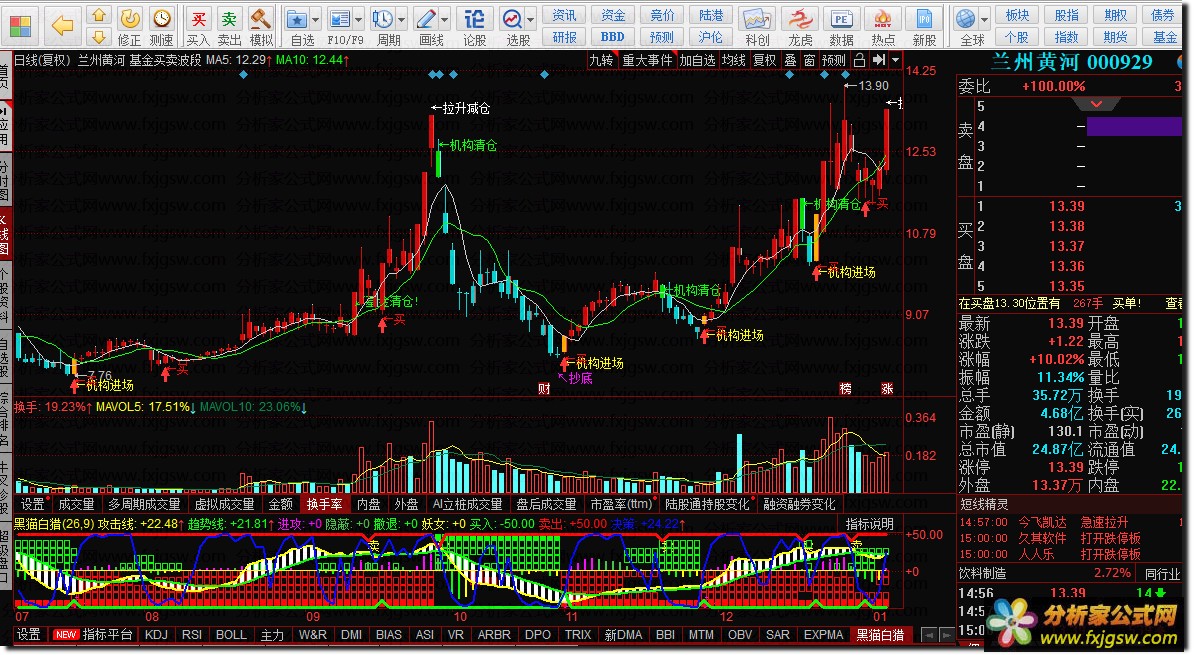Click the red 买入 buy icon

coord(198,18)
